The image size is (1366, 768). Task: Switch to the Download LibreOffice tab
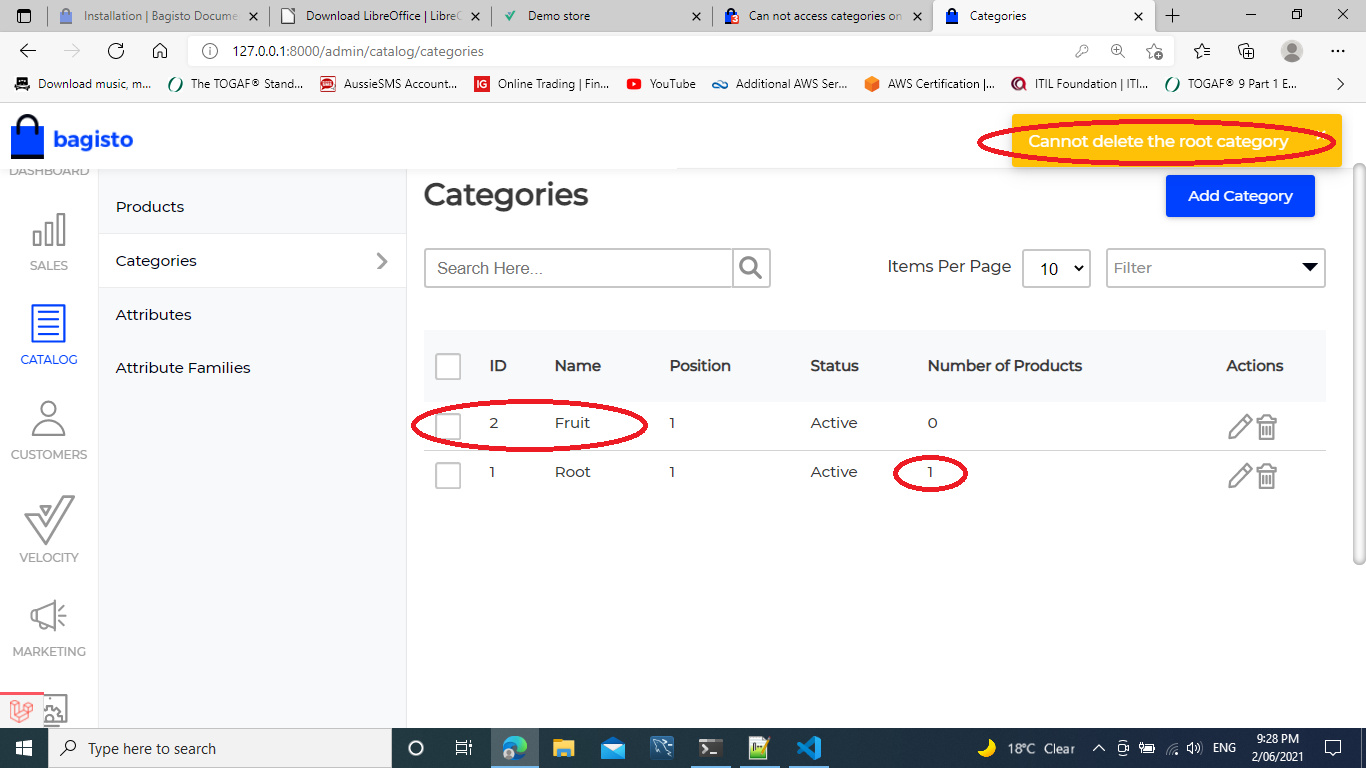(x=380, y=16)
